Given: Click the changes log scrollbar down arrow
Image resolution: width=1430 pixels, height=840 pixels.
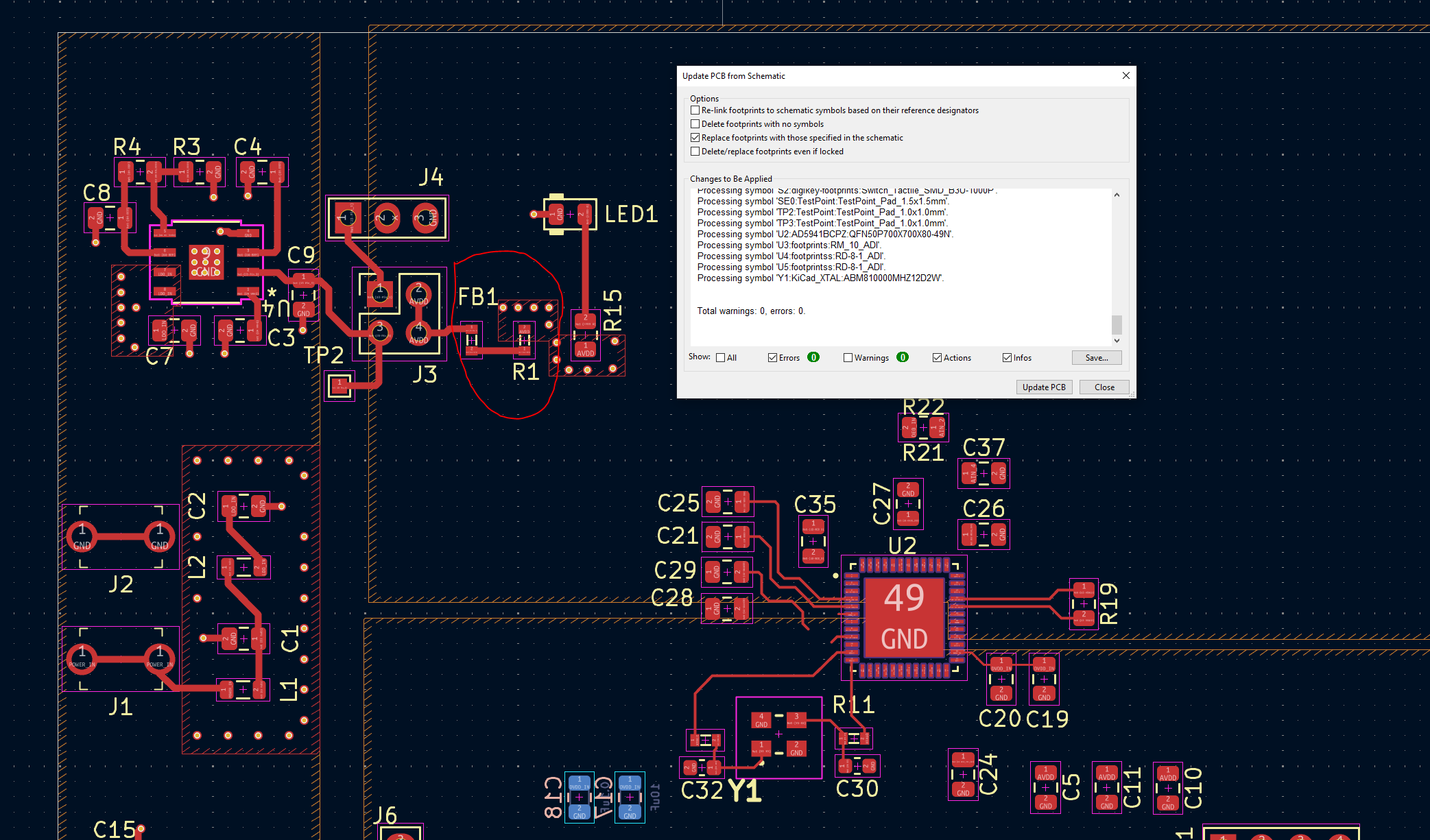Looking at the screenshot, I should click(x=1117, y=340).
